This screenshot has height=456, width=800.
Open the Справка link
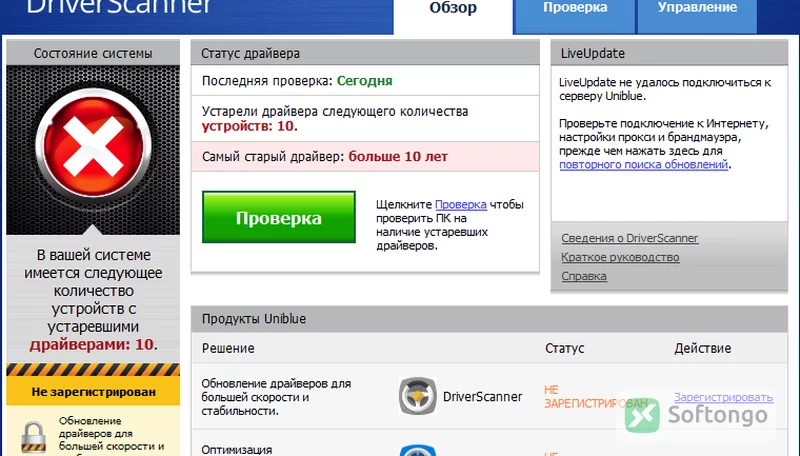(584, 276)
